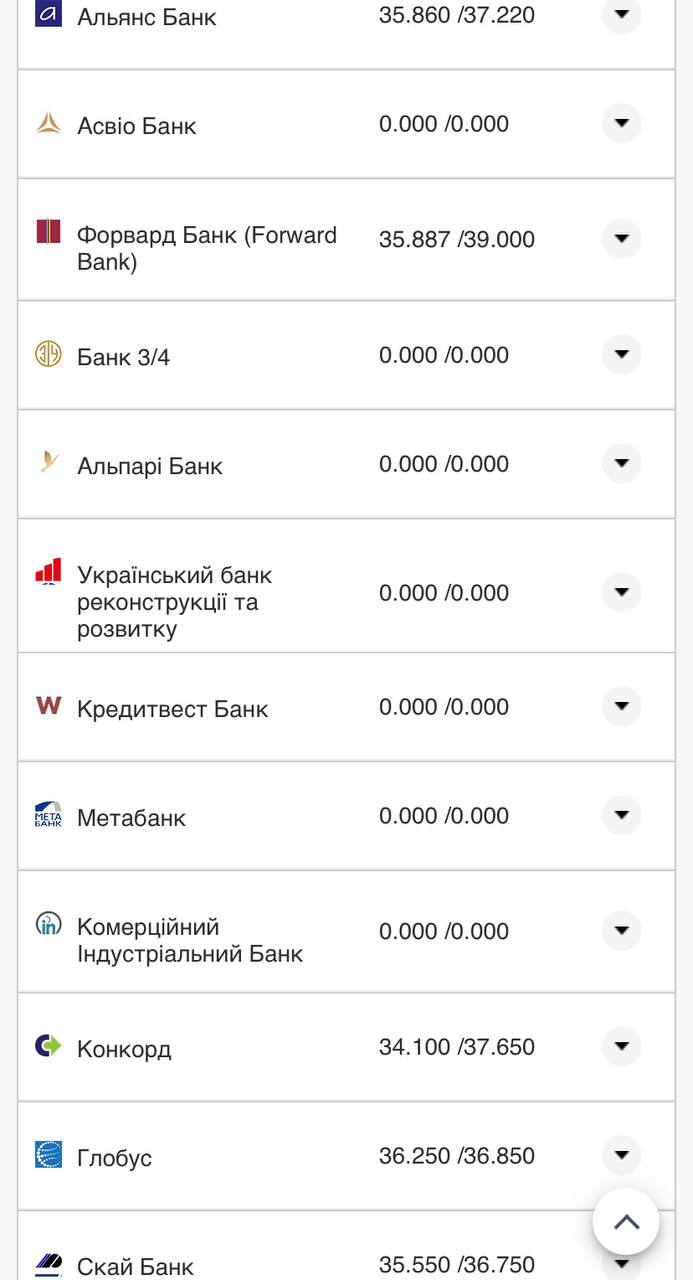This screenshot has height=1280, width=693.
Task: Click the Альпарі Банк name text
Action: click(149, 466)
